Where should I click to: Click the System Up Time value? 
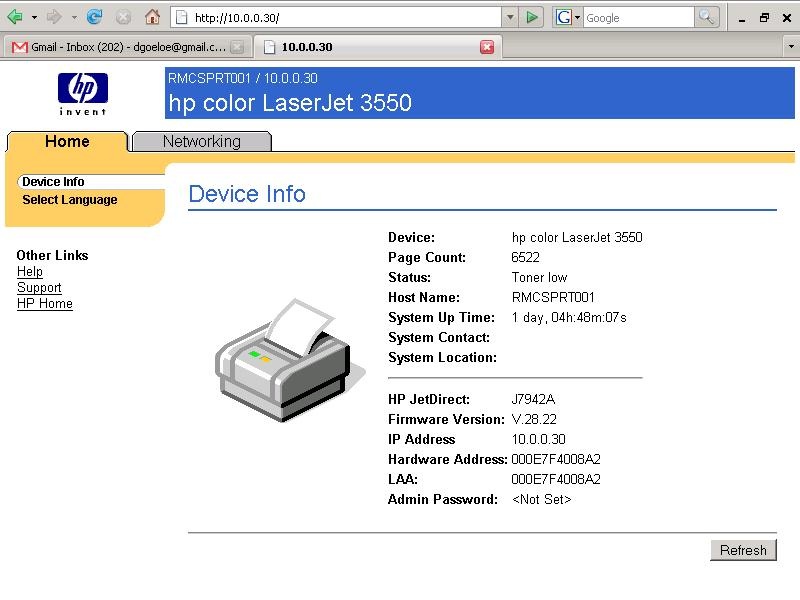point(569,317)
